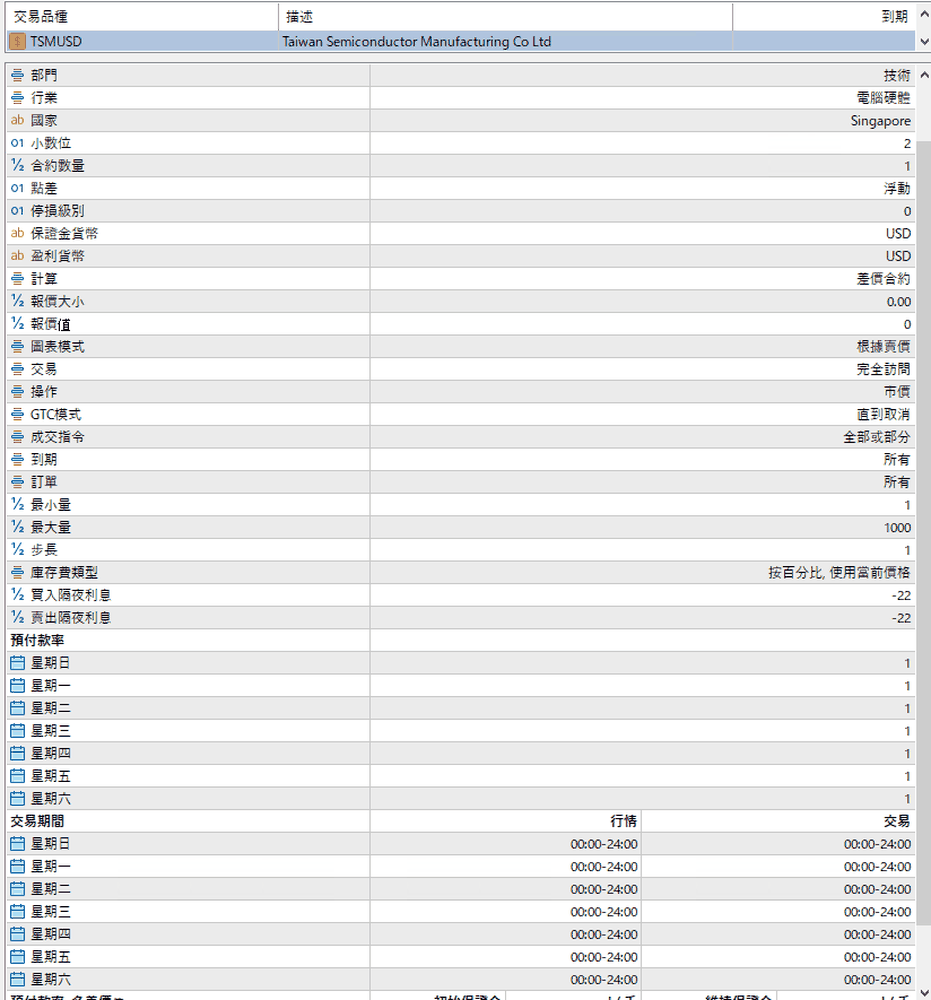
Task: Click the 行業 row icon
Action: 17,98
